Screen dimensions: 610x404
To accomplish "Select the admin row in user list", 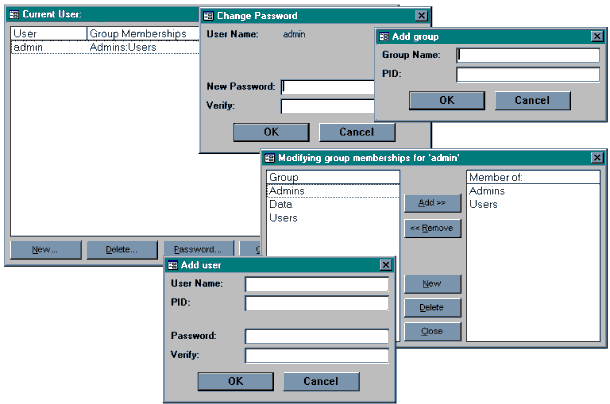I will (x=105, y=47).
